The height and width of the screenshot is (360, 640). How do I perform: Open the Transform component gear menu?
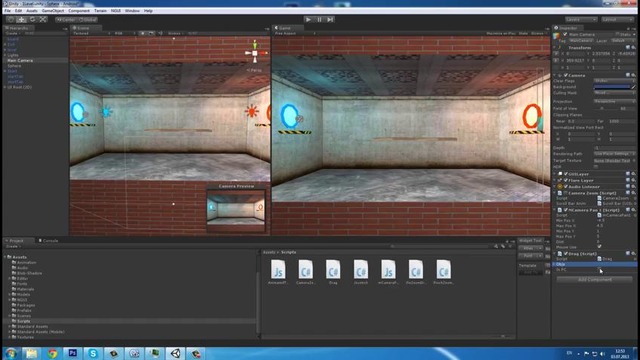(633, 48)
